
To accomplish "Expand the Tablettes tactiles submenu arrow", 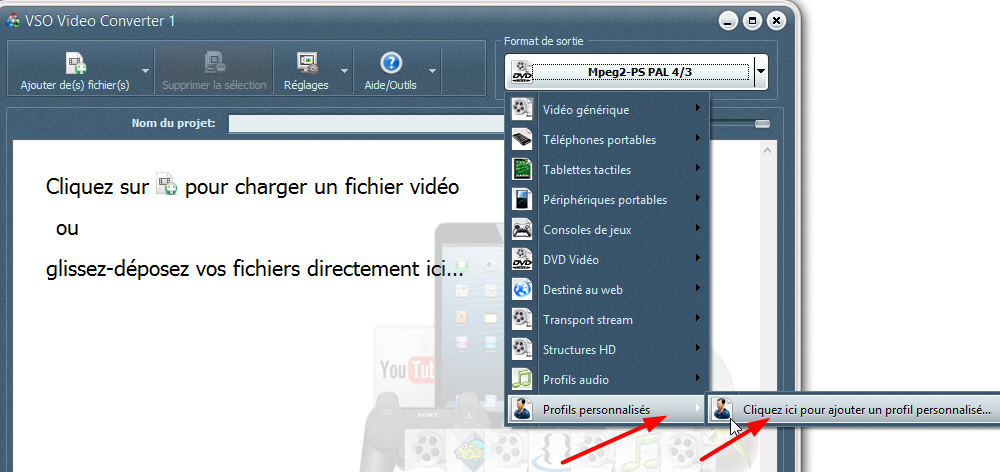I will 698,168.
